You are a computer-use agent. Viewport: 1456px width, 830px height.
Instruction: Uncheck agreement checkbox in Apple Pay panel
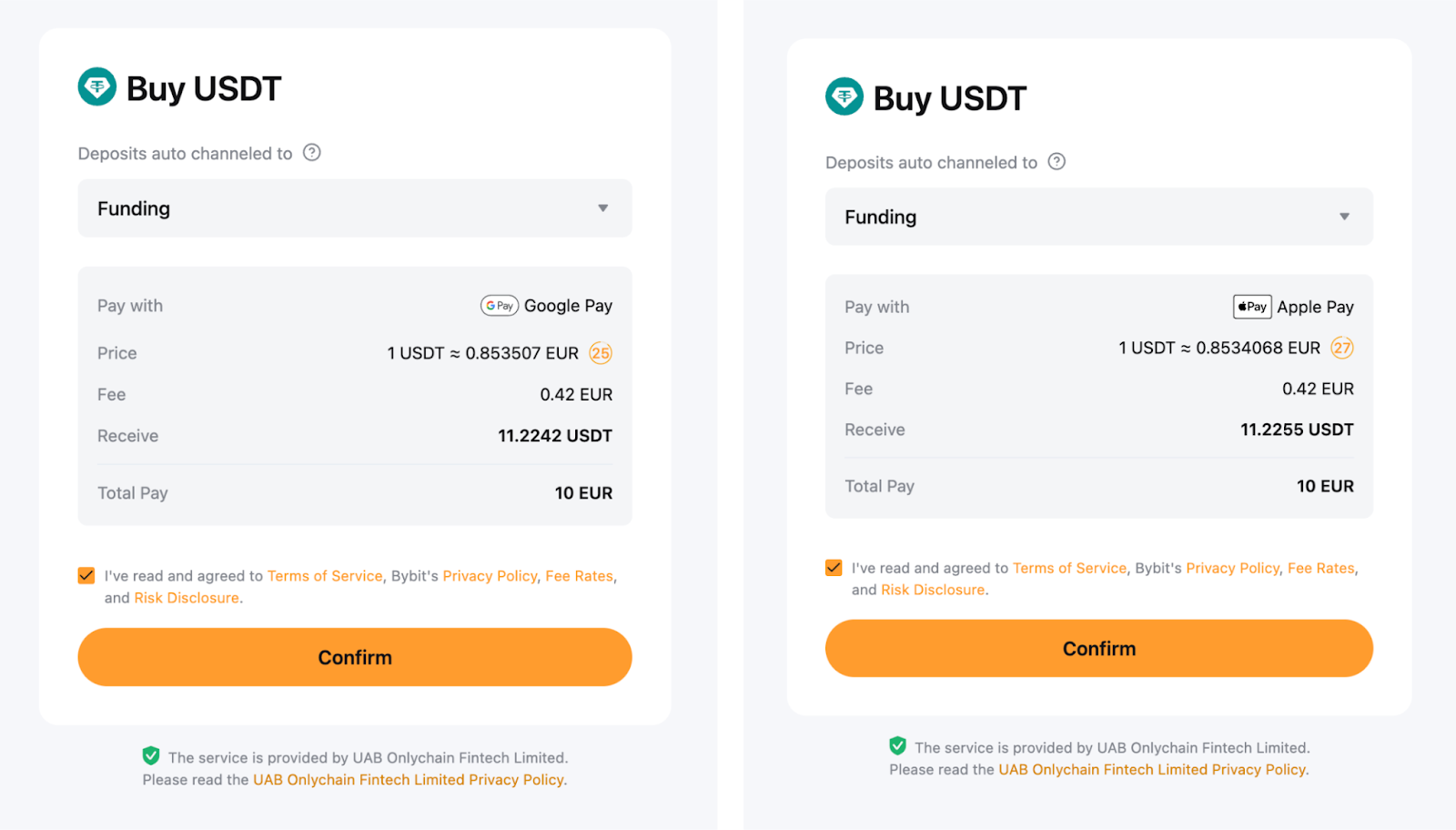[834, 568]
